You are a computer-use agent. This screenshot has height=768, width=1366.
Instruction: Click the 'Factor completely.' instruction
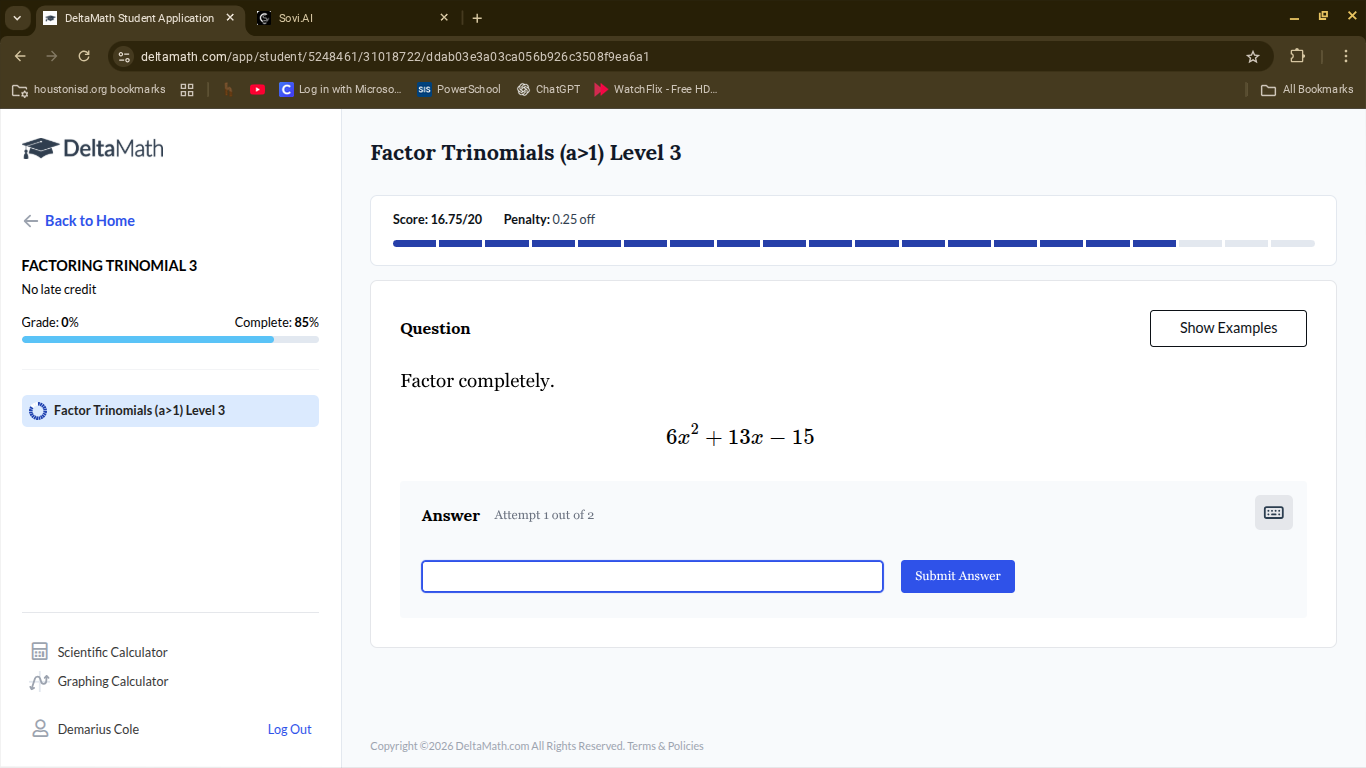[x=477, y=381]
